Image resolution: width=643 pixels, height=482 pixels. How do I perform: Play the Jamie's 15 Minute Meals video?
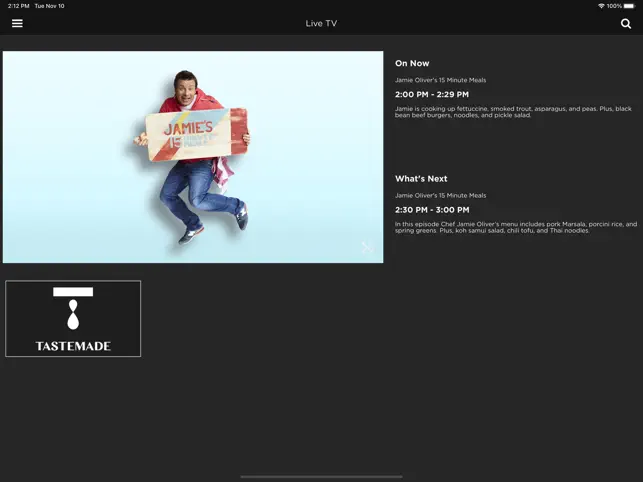coord(193,157)
